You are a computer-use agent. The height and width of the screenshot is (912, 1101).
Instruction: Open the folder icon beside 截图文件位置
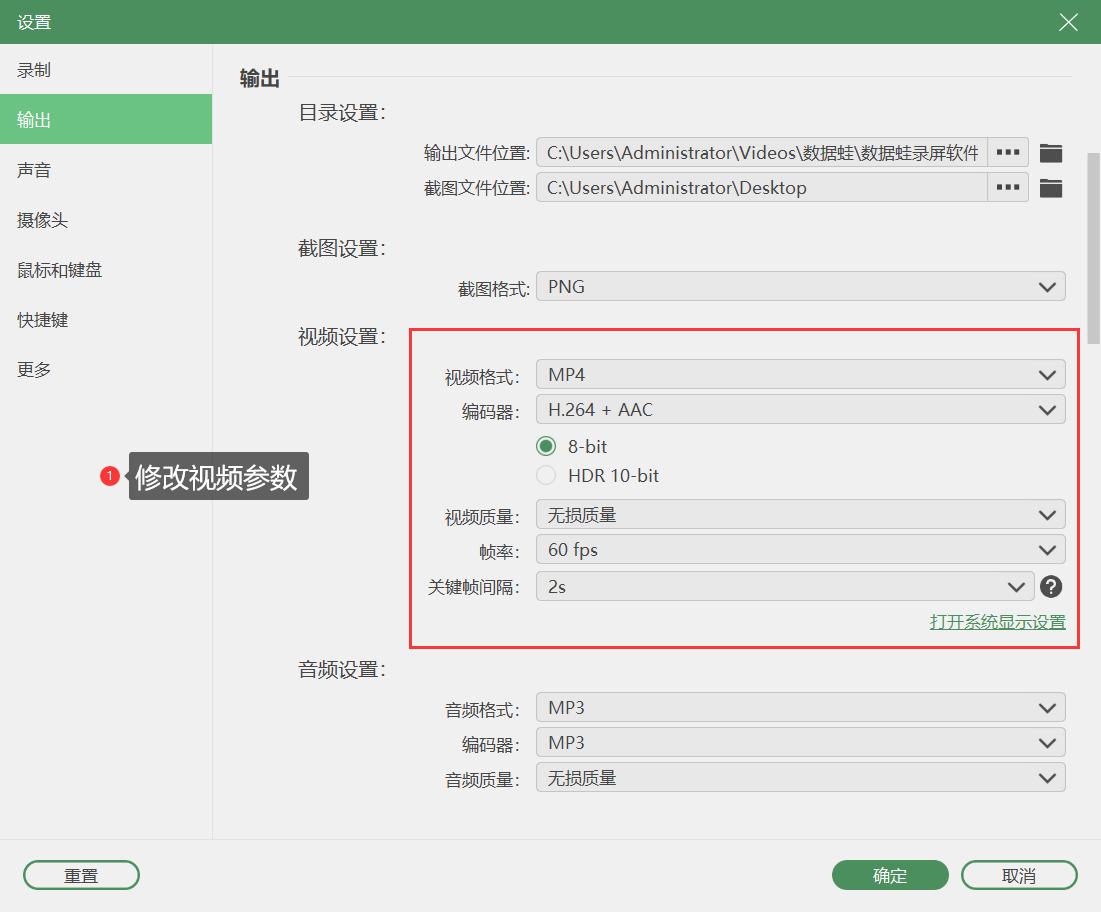(1051, 187)
